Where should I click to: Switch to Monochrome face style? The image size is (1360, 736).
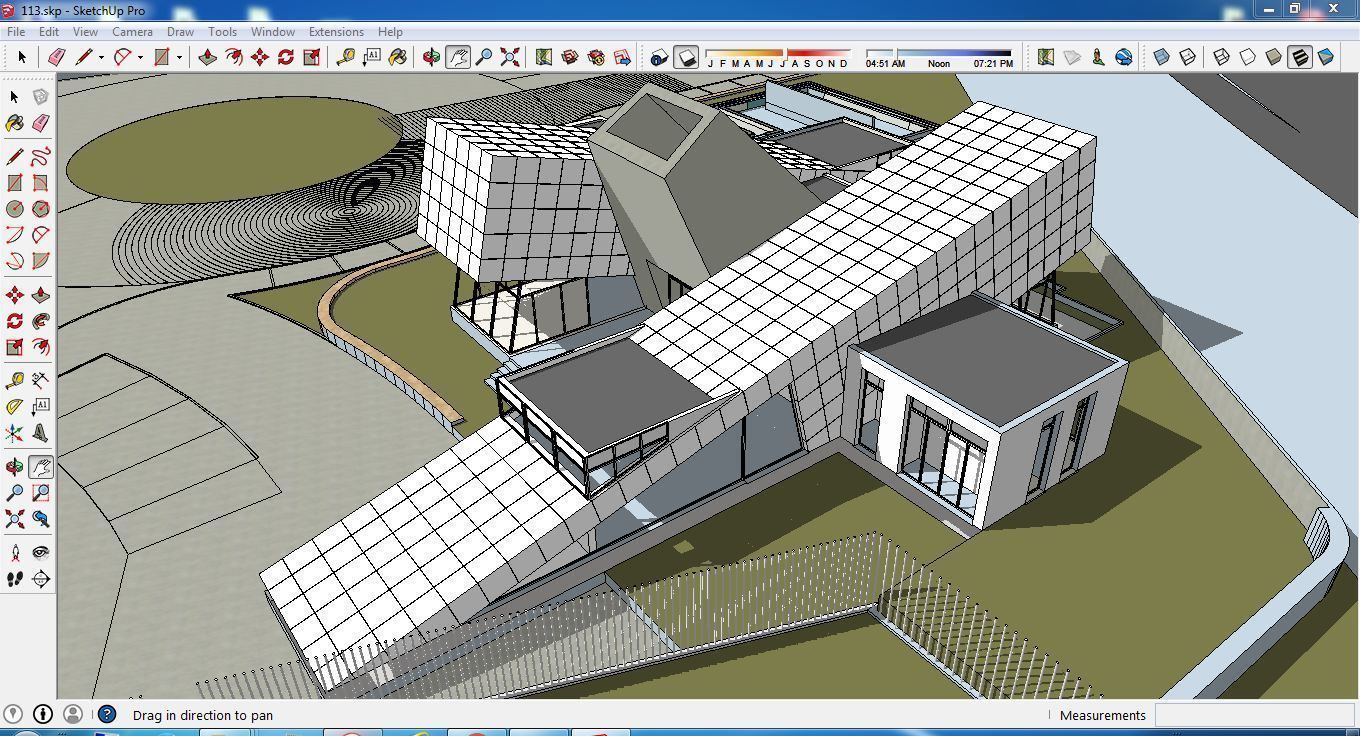click(1326, 57)
